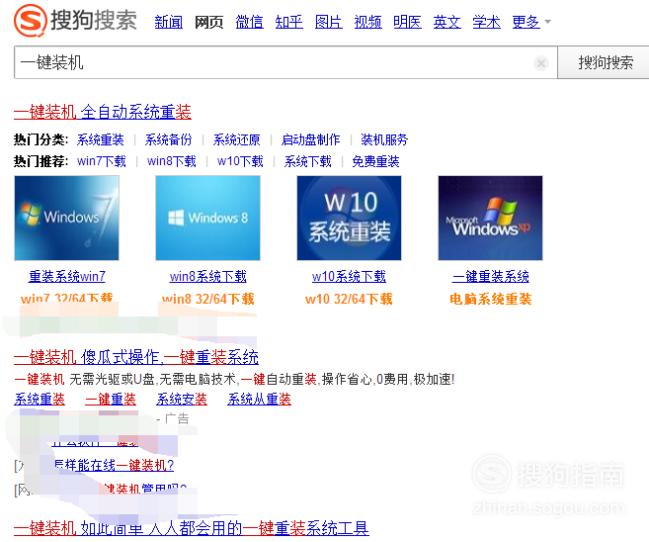The width and height of the screenshot is (649, 542).
Task: Click the 系统从重装 sublink
Action: click(x=259, y=399)
